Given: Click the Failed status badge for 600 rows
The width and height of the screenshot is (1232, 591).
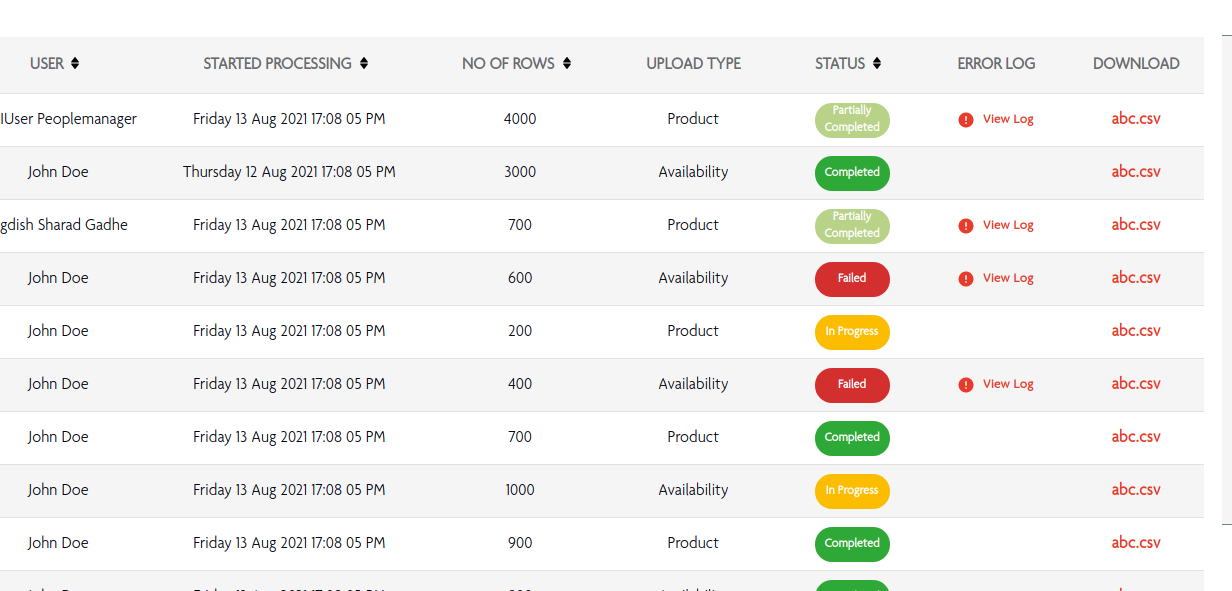Looking at the screenshot, I should pyautogui.click(x=852, y=278).
